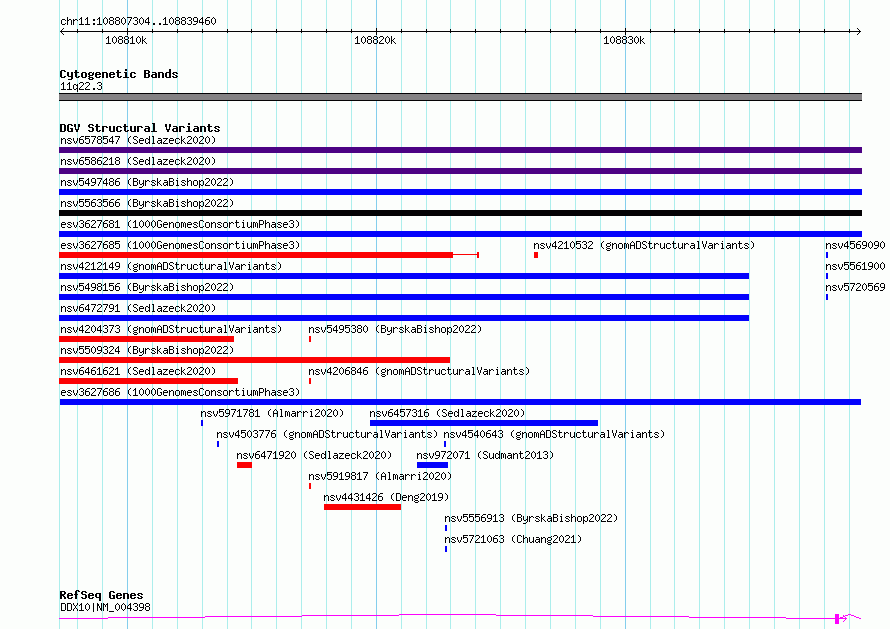Screen dimensions: 890x629
Task: Click the left arrow end of the ruler
Action: click(x=62, y=31)
